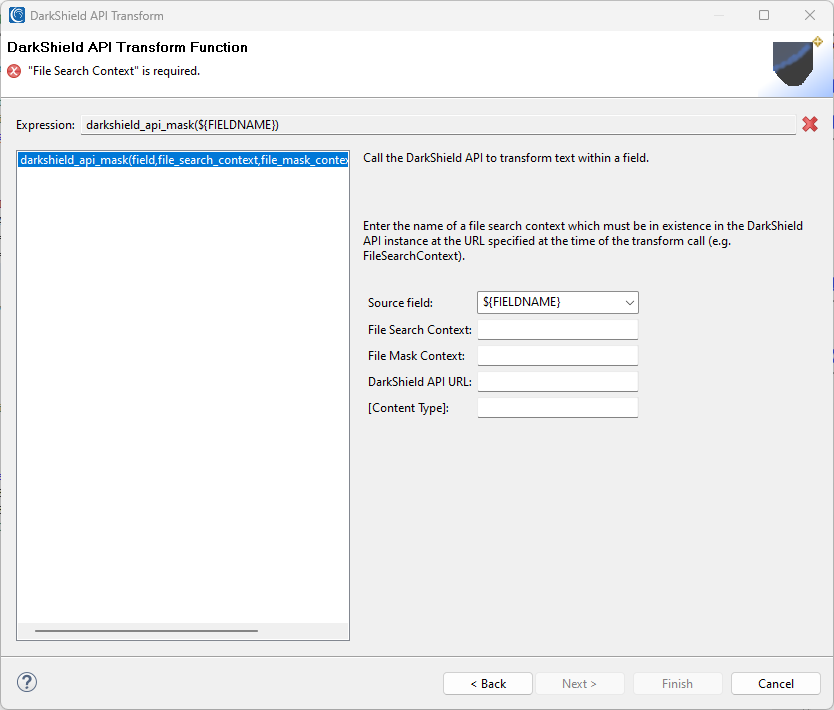This screenshot has height=710, width=834.
Task: Click the "File Search Context:" label
Action: point(420,330)
